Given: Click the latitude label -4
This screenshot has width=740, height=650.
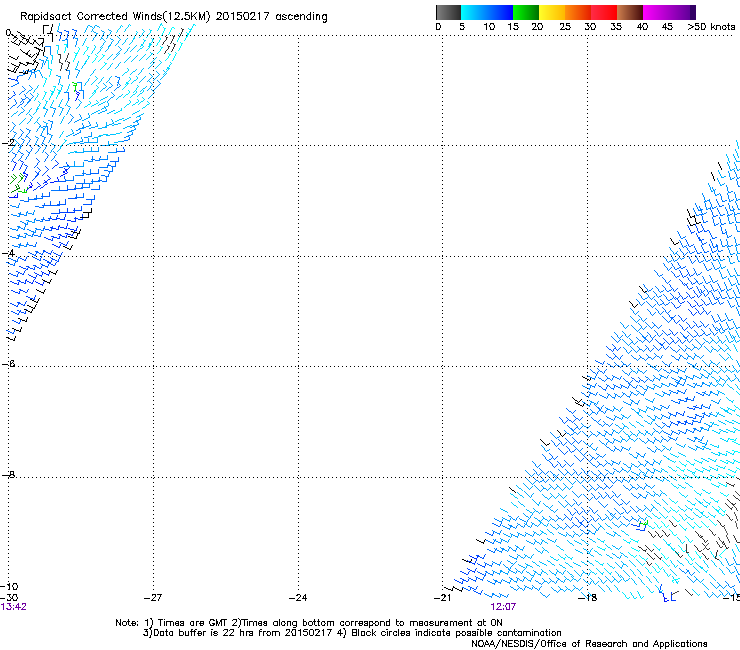Looking at the screenshot, I should tap(8, 253).
